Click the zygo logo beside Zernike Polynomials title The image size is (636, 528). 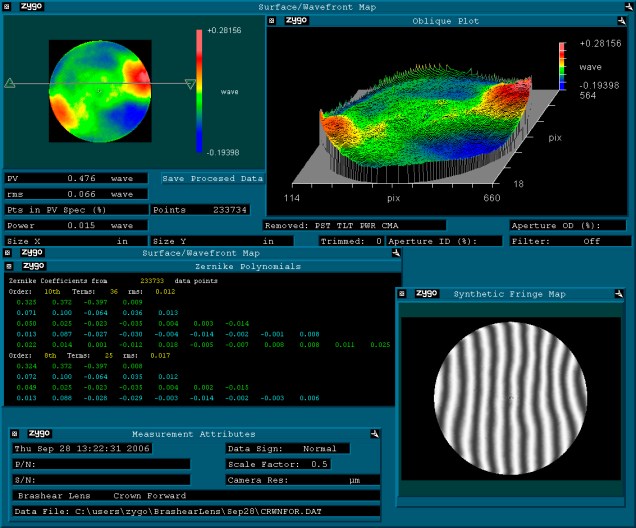pos(34,266)
